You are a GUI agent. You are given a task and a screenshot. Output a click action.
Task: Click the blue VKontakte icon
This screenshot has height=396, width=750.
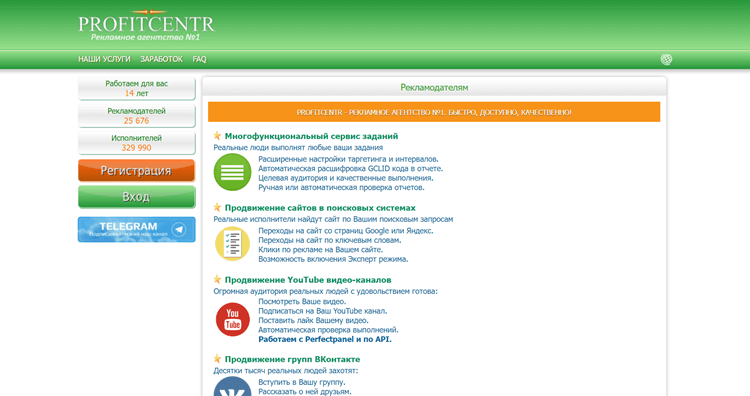232,386
